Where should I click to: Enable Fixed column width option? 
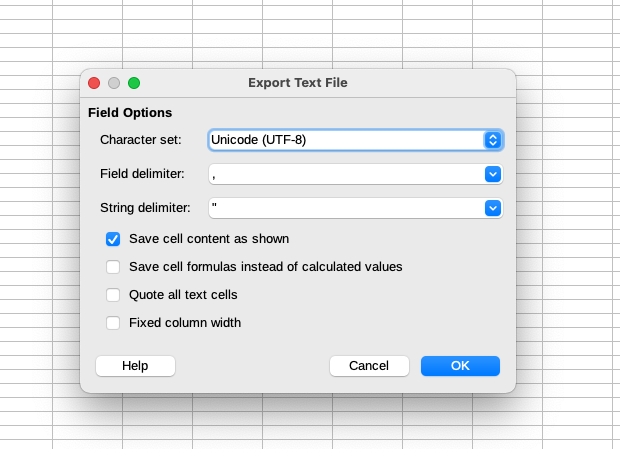(113, 323)
